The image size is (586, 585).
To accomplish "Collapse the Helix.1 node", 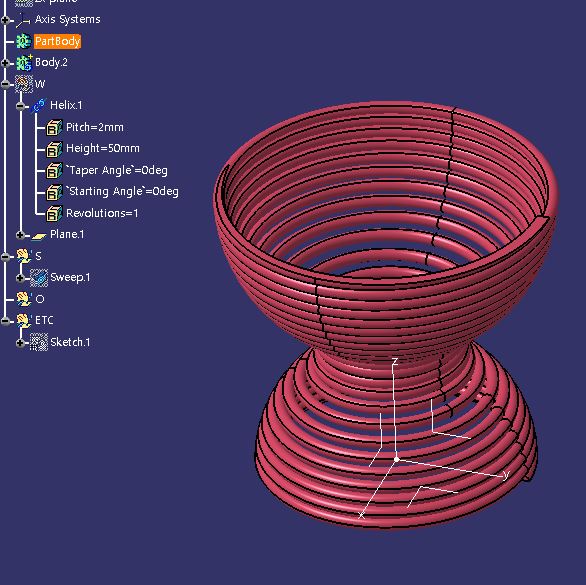I will (x=21, y=106).
